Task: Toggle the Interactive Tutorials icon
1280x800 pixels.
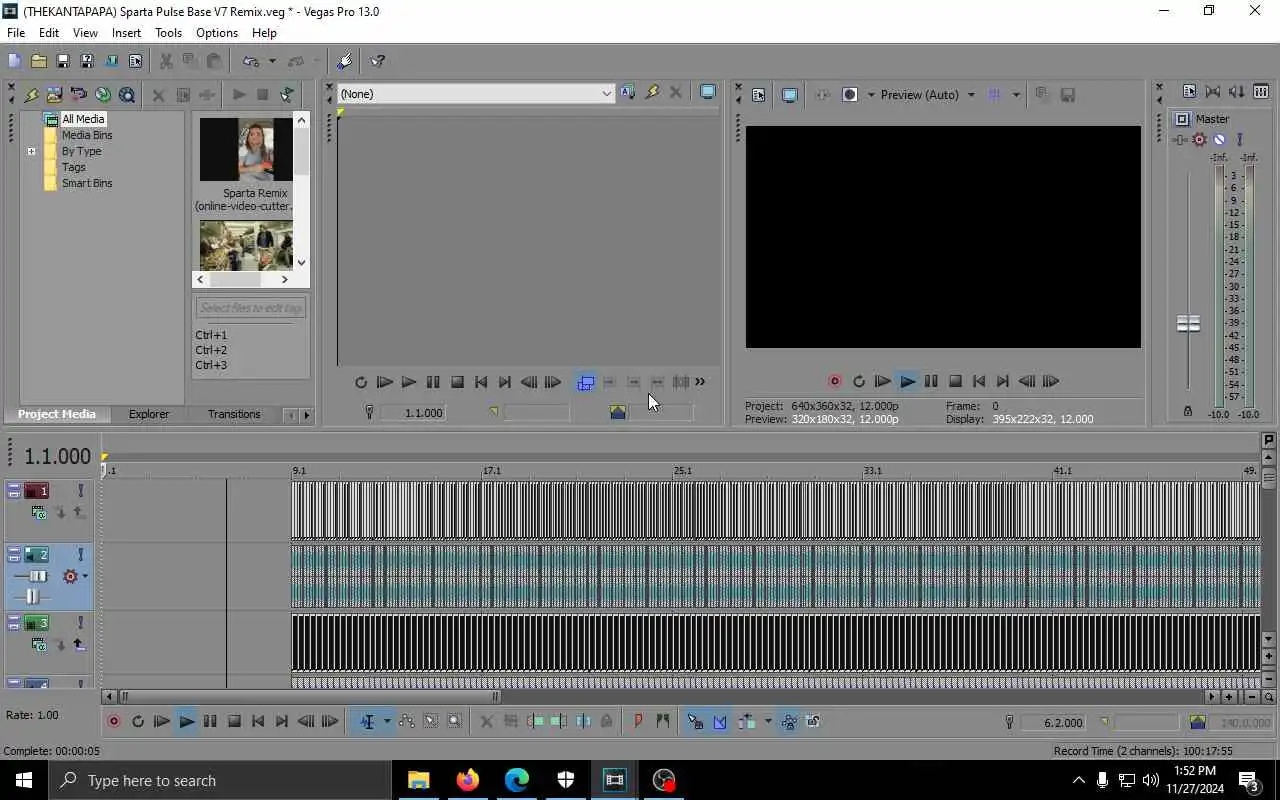Action: (x=345, y=61)
